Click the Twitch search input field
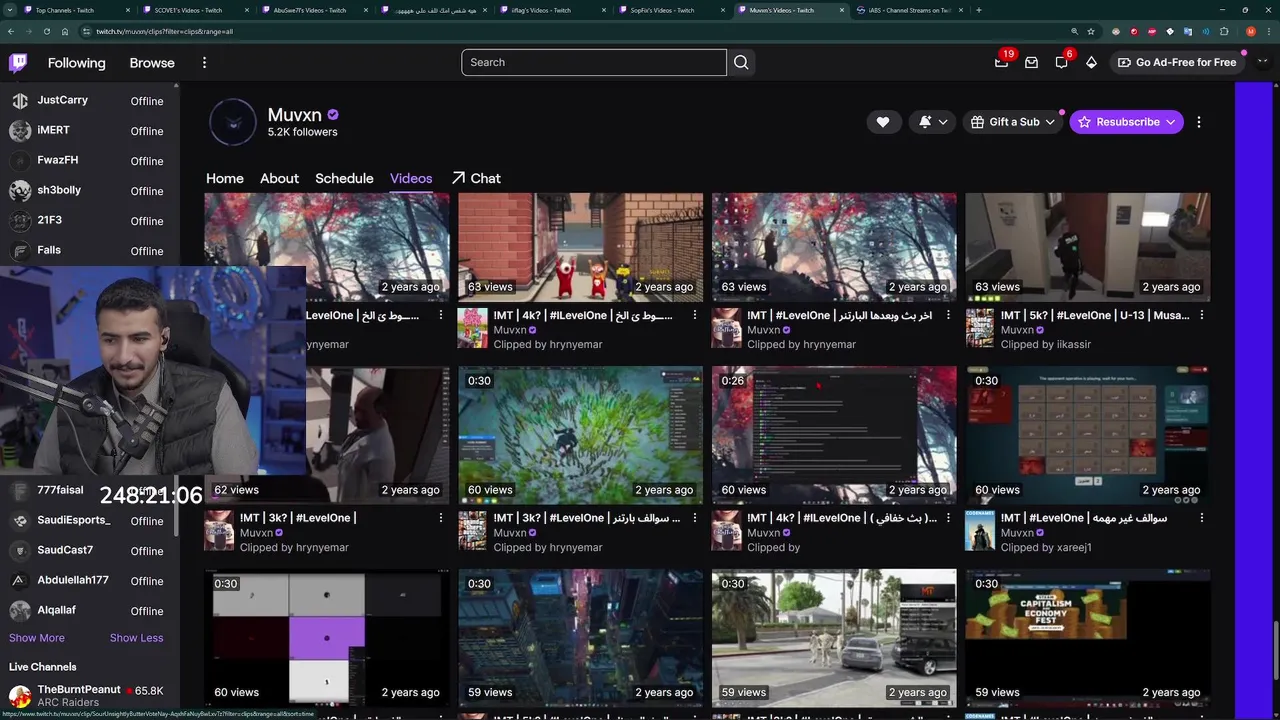The height and width of the screenshot is (720, 1280). click(x=594, y=62)
